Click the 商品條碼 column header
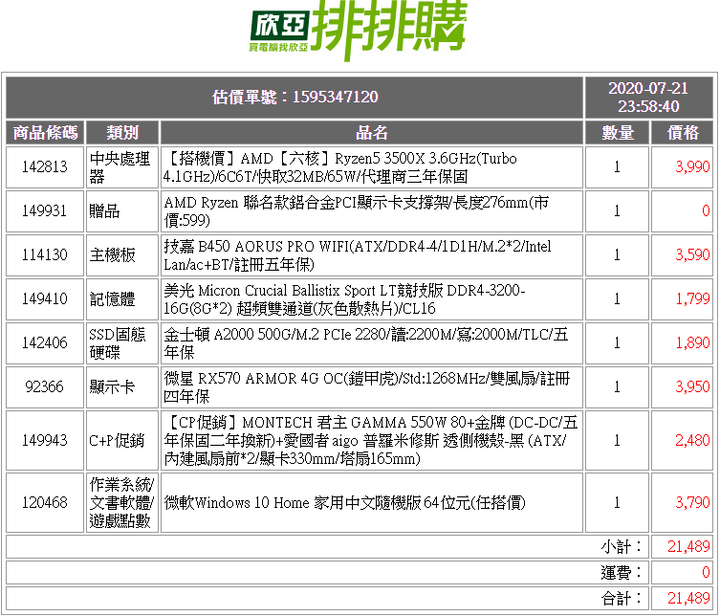720x616 pixels. pos(45,133)
